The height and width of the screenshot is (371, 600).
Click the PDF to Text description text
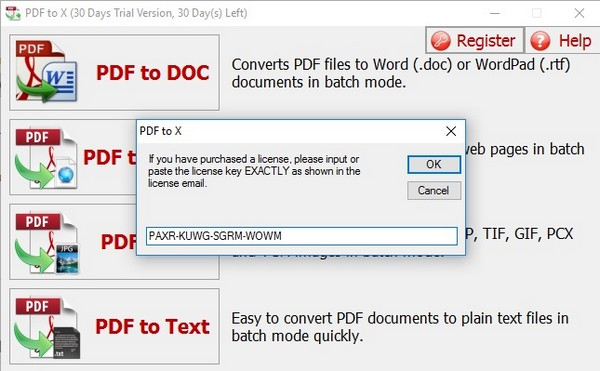click(x=400, y=327)
